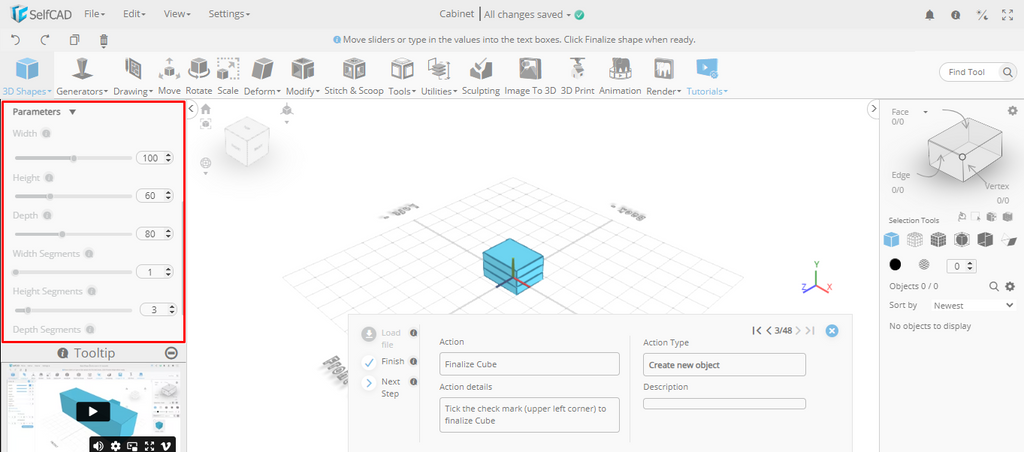
Task: Toggle the textured sphere icon
Action: coord(924,265)
